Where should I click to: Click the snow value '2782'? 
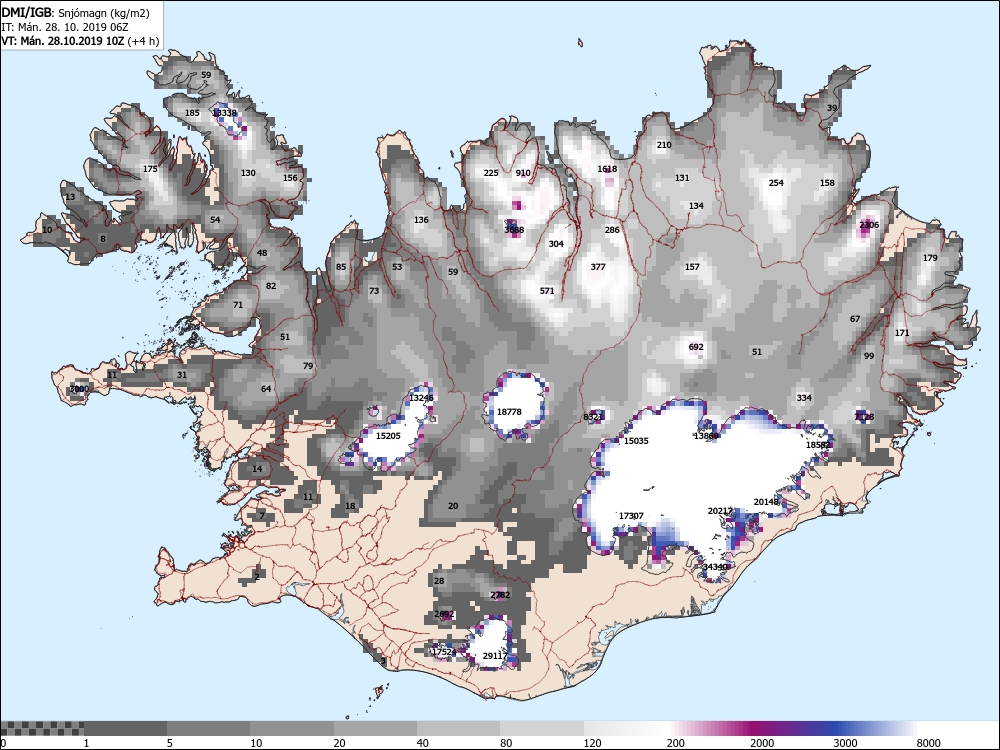[500, 595]
